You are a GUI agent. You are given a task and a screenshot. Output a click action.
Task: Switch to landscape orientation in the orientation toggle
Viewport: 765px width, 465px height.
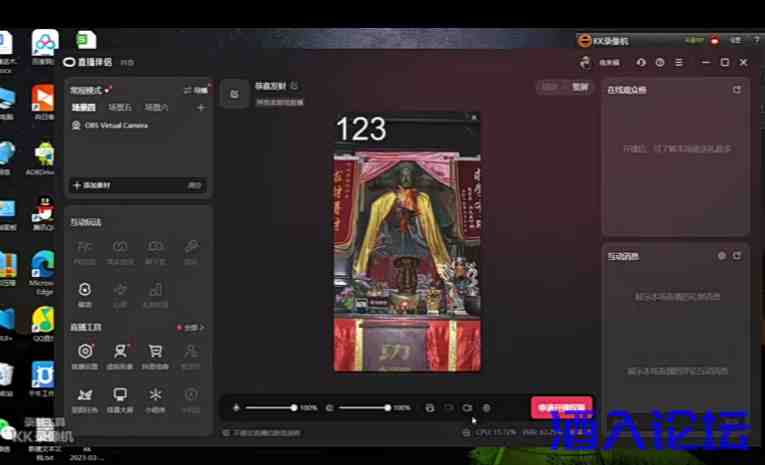[x=550, y=87]
